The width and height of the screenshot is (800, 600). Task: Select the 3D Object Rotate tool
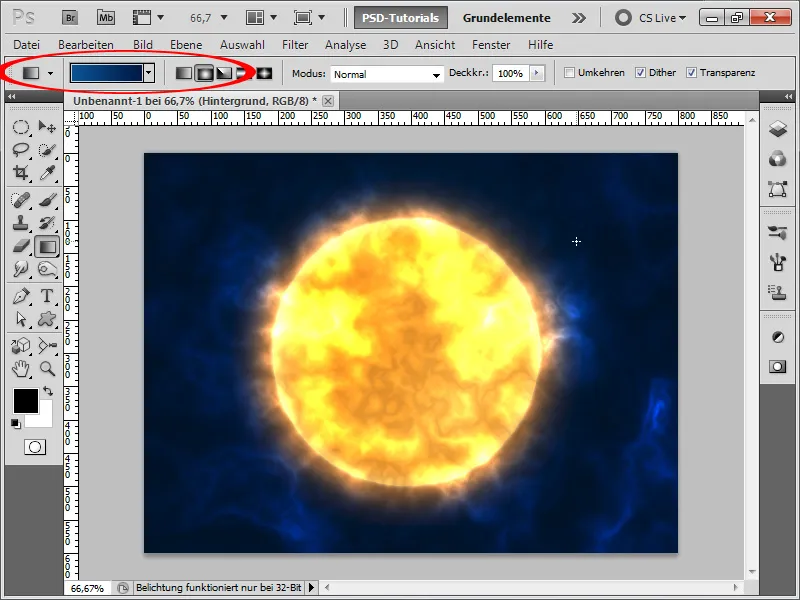[x=20, y=345]
